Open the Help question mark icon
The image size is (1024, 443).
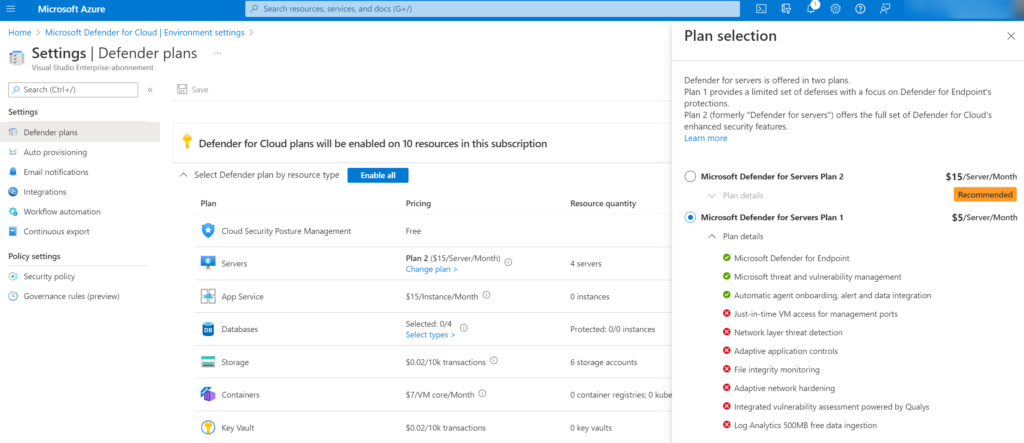(x=860, y=9)
